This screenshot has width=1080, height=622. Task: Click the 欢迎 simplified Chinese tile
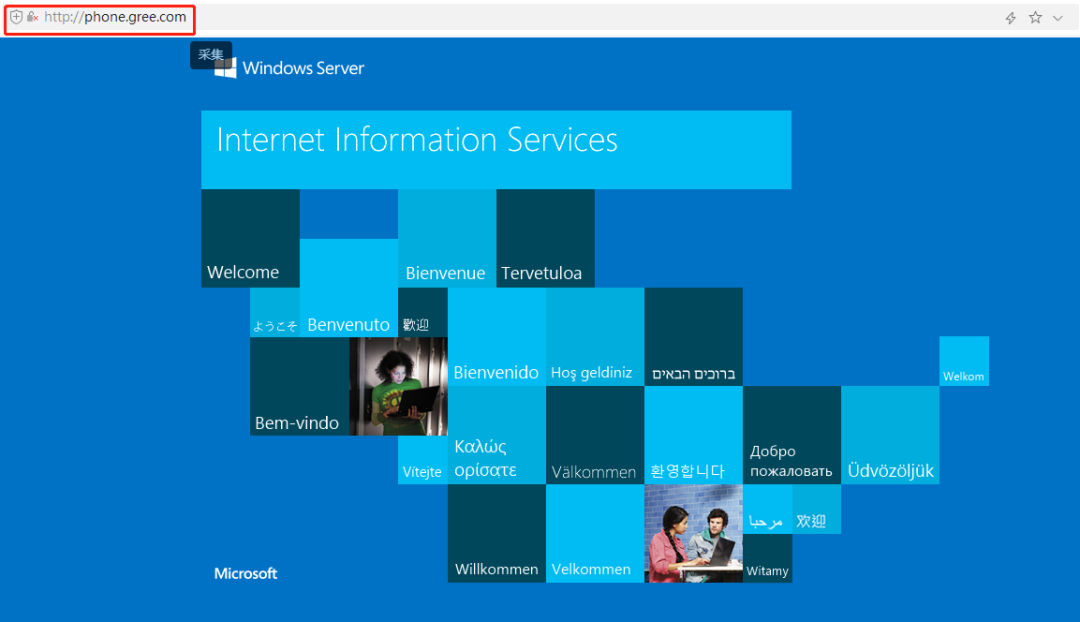[816, 509]
